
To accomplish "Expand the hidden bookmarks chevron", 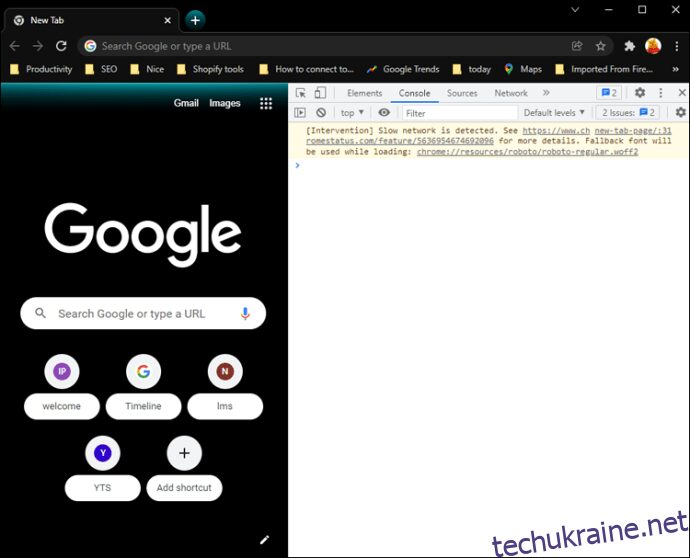I will pyautogui.click(x=675, y=69).
